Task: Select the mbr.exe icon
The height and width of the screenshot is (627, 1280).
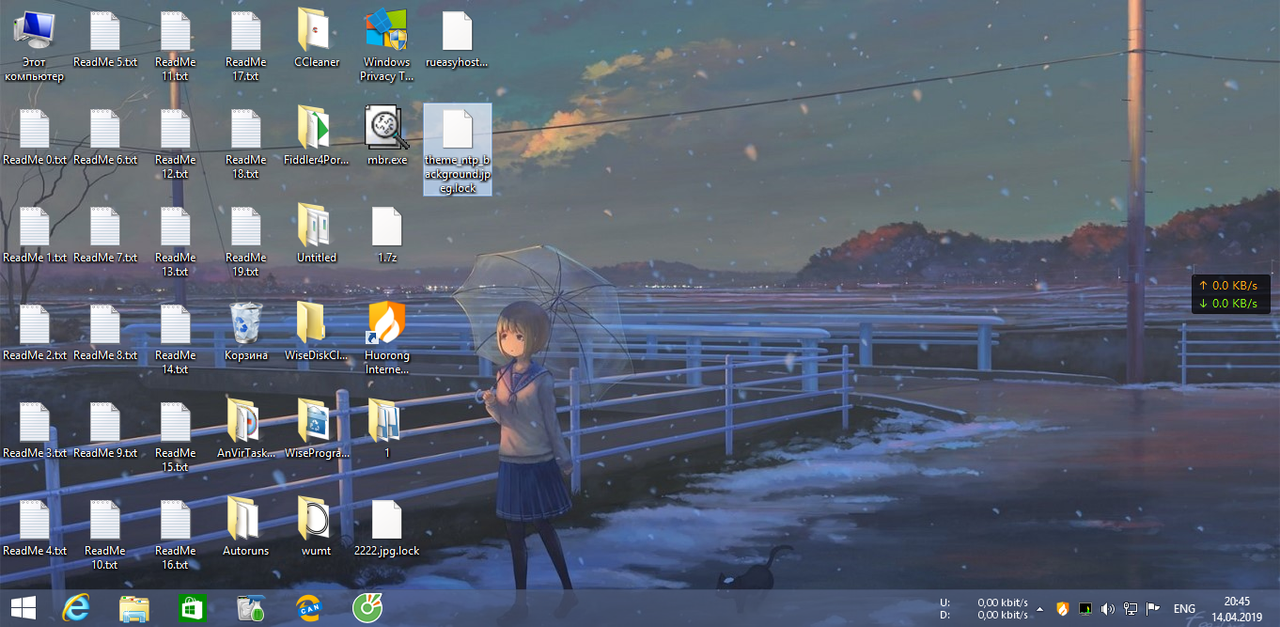Action: [387, 137]
